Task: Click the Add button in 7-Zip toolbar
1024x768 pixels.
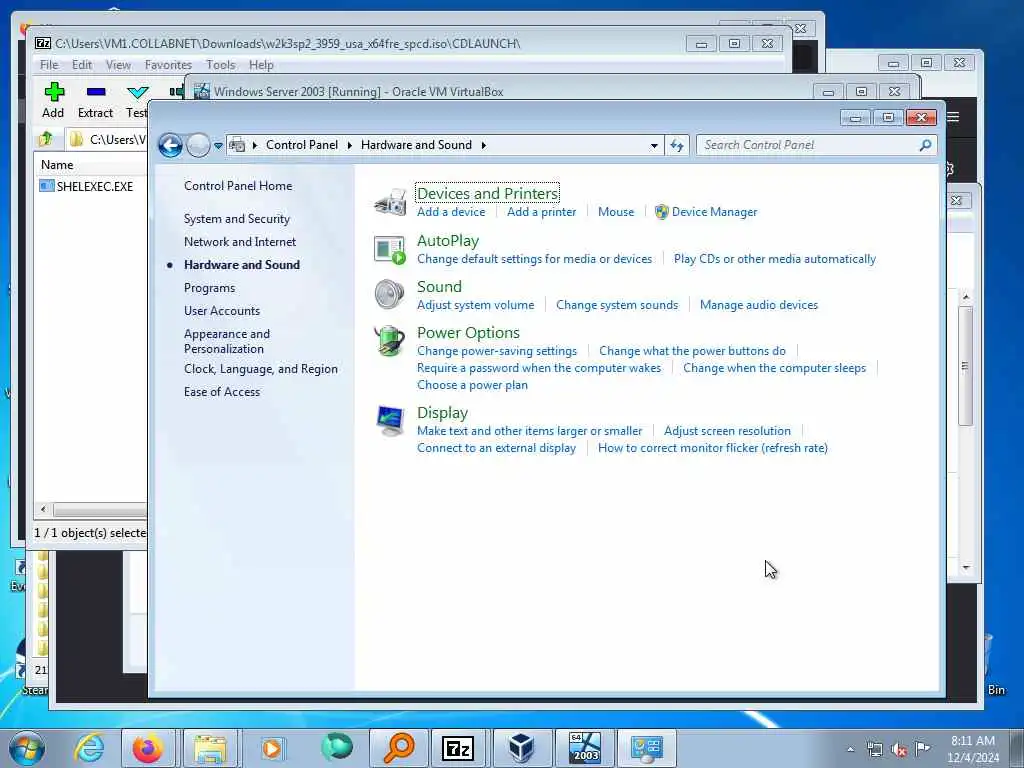Action: 54,100
